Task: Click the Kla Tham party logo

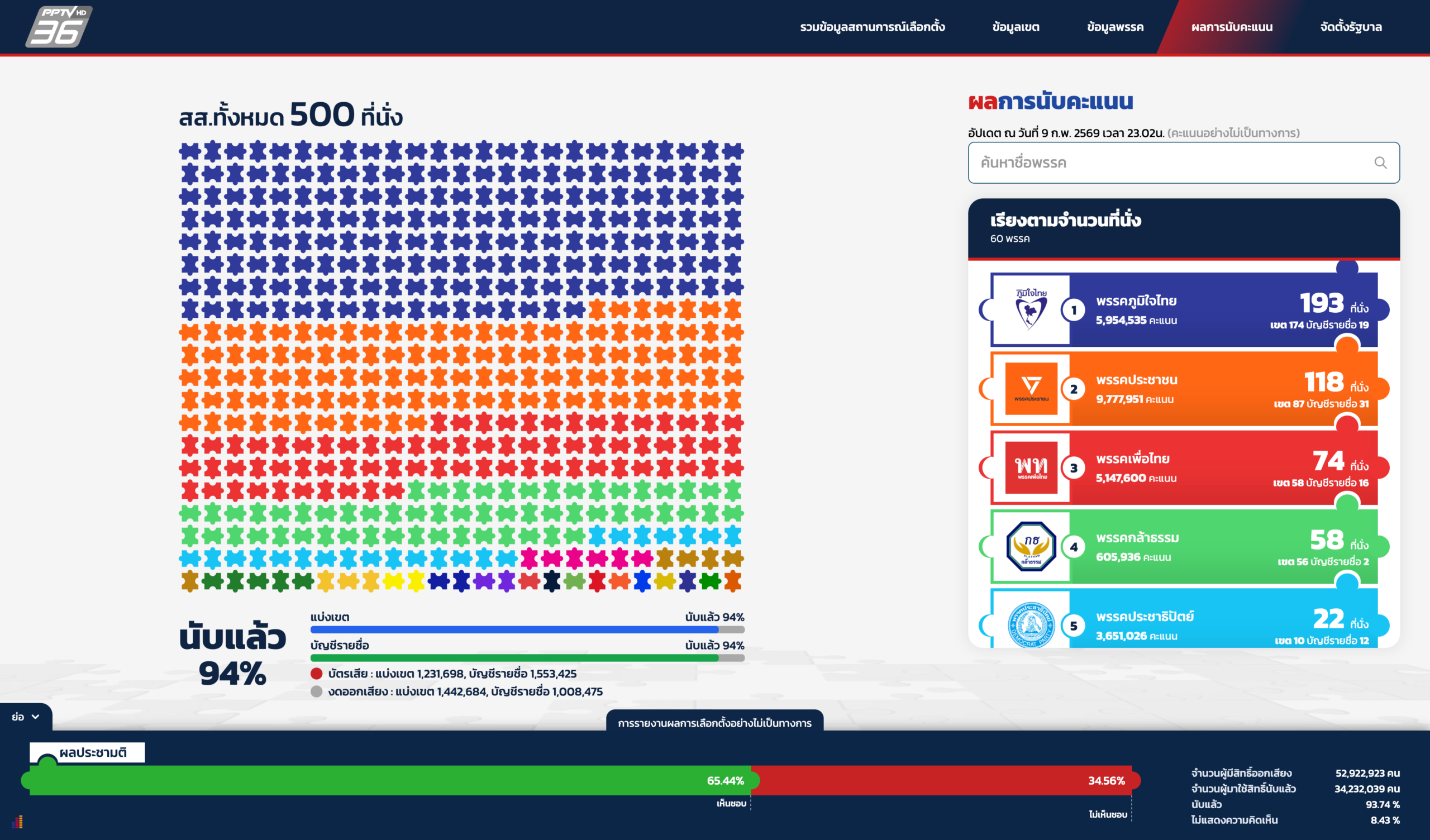Action: (1031, 547)
